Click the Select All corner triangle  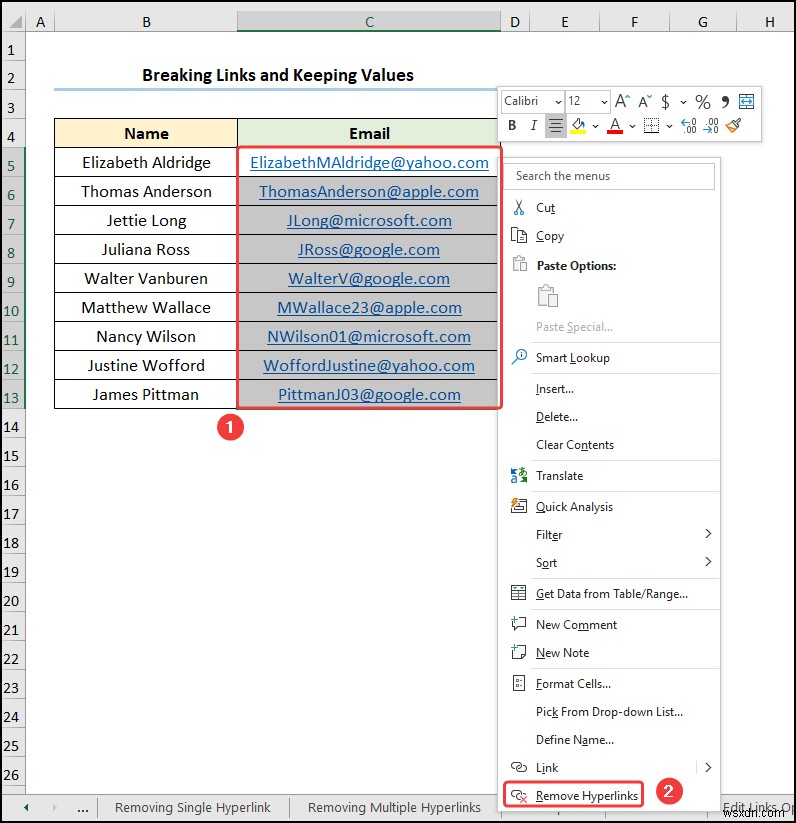(15, 22)
